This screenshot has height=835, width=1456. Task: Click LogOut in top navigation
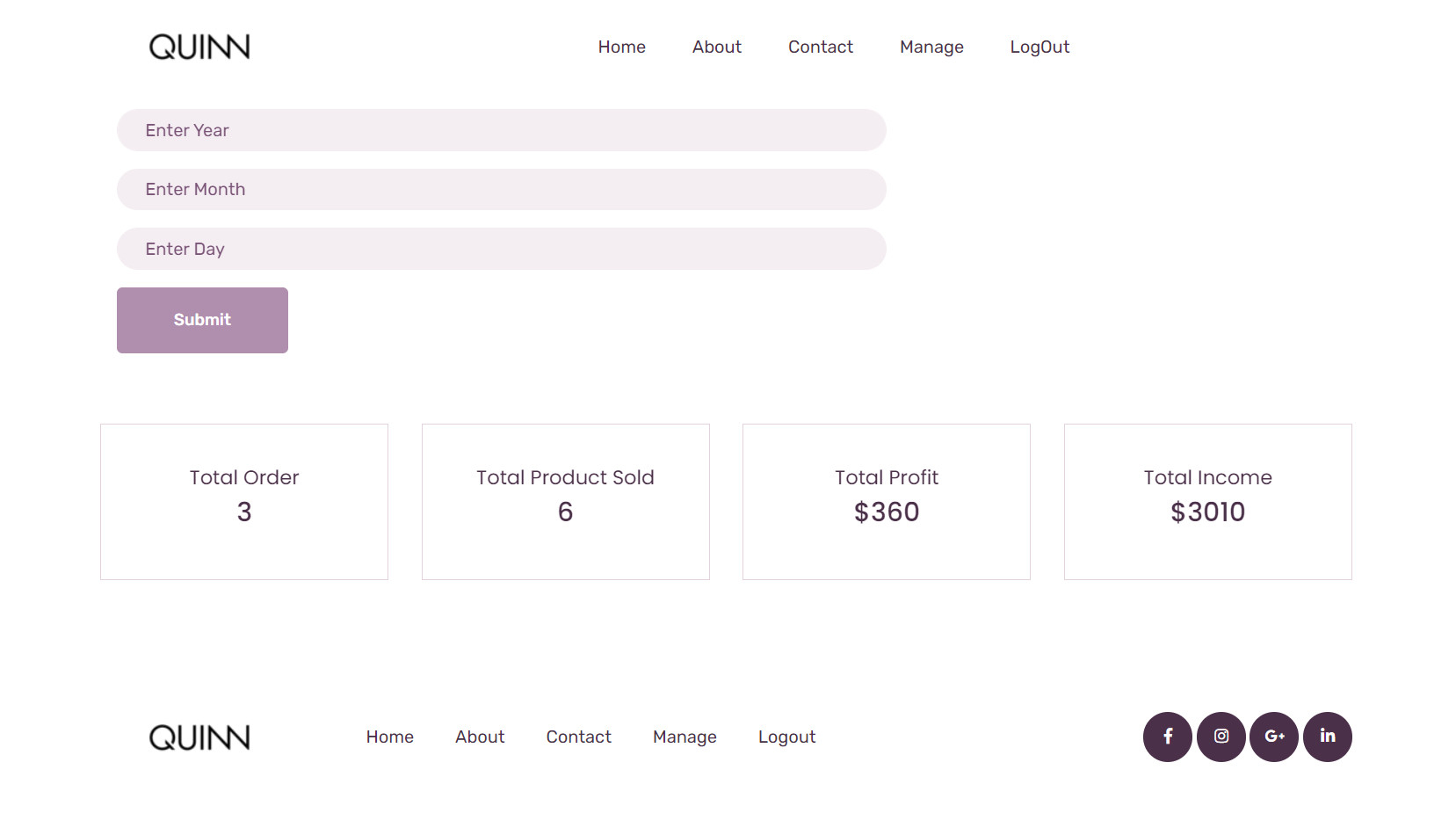click(1039, 47)
